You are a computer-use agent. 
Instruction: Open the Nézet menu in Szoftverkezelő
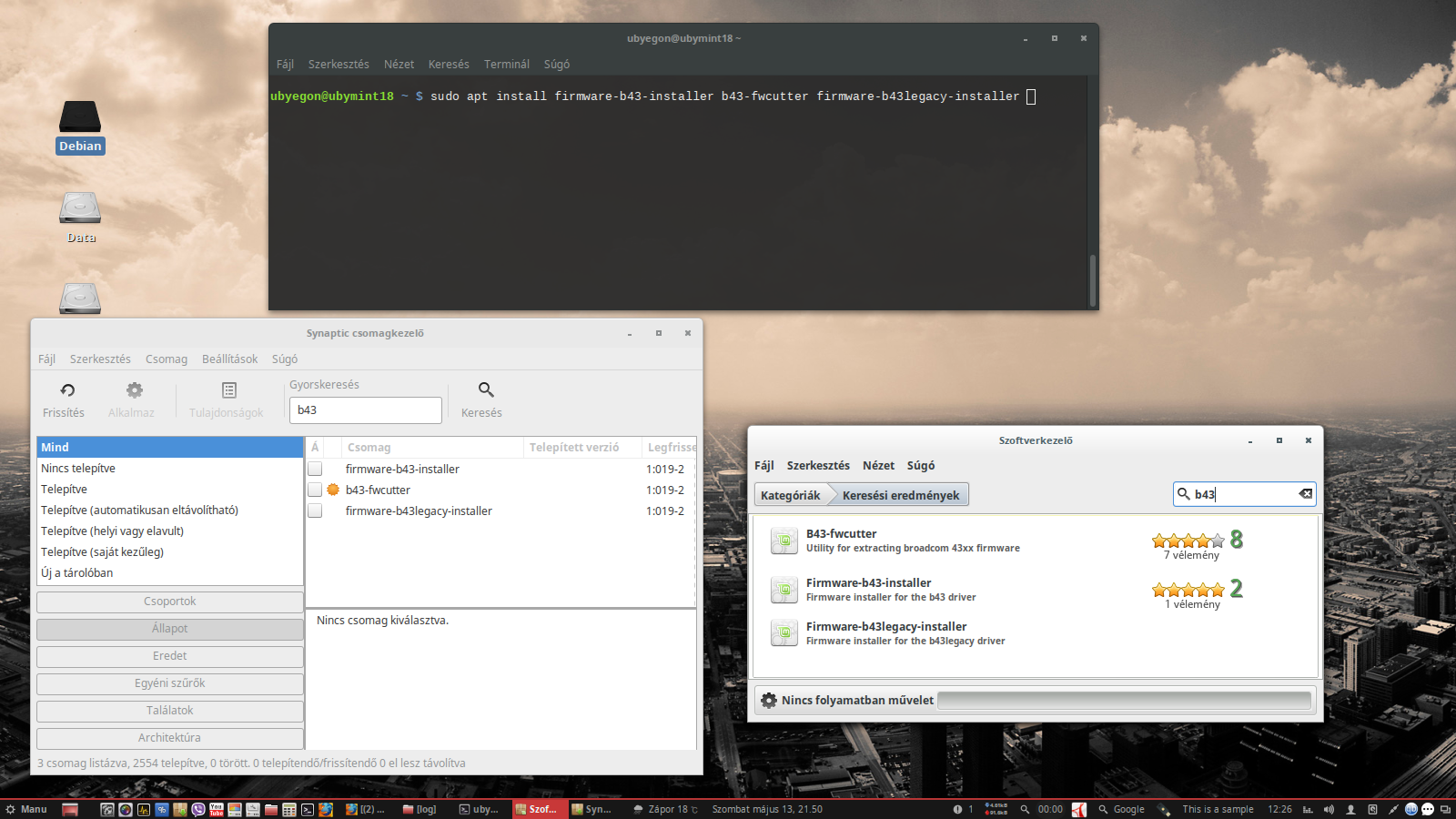coord(878,465)
